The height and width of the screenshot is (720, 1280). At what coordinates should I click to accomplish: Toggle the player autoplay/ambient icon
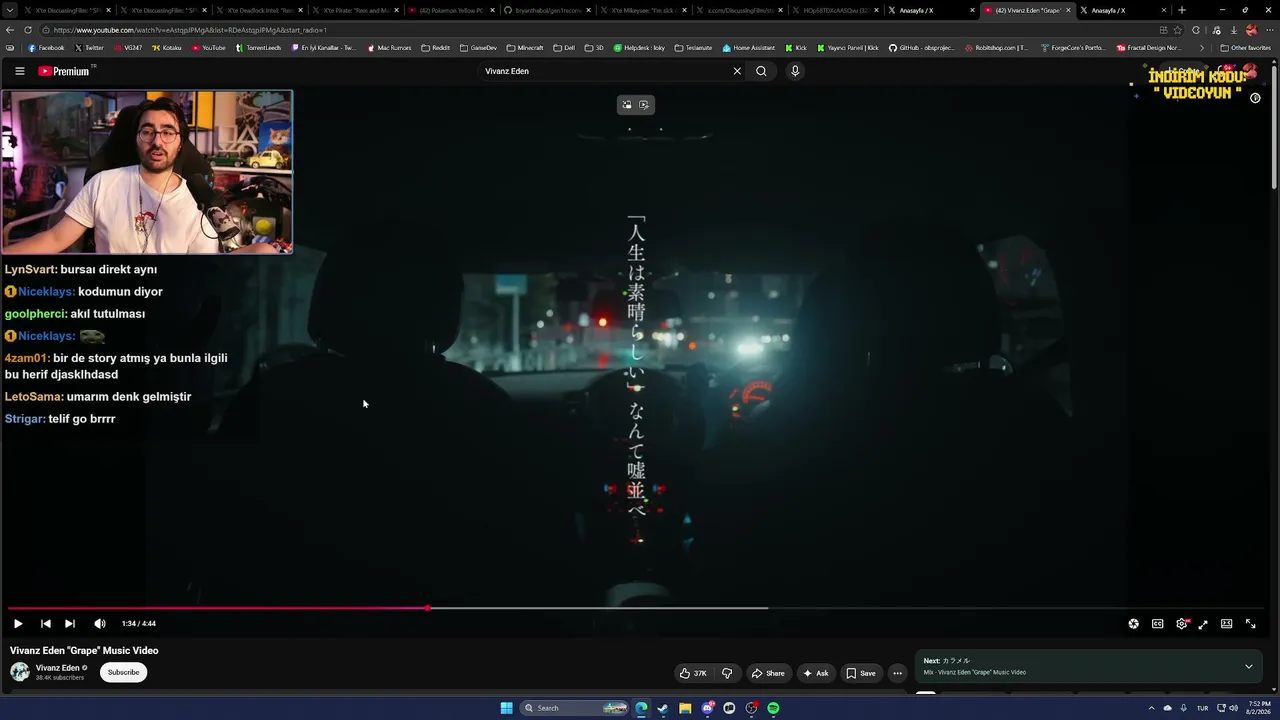pyautogui.click(x=1133, y=624)
